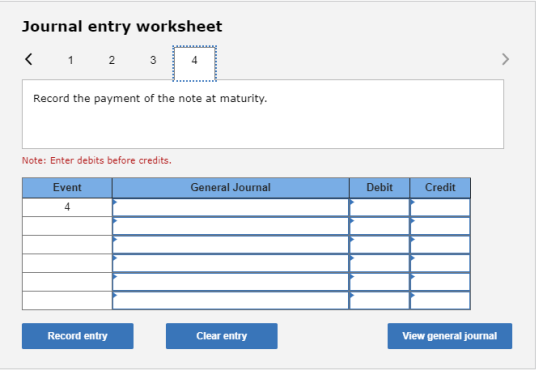The image size is (560, 375).
Task: Select Credit cell in third row
Action: pyautogui.click(x=440, y=245)
